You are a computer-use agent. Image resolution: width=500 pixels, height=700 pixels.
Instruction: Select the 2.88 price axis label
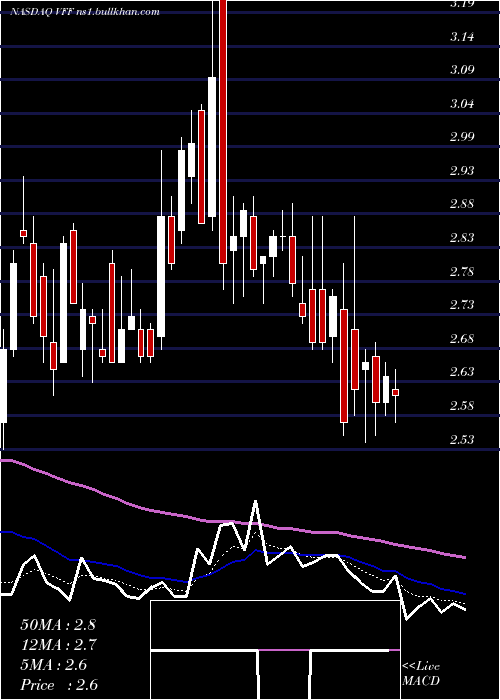pos(462,204)
